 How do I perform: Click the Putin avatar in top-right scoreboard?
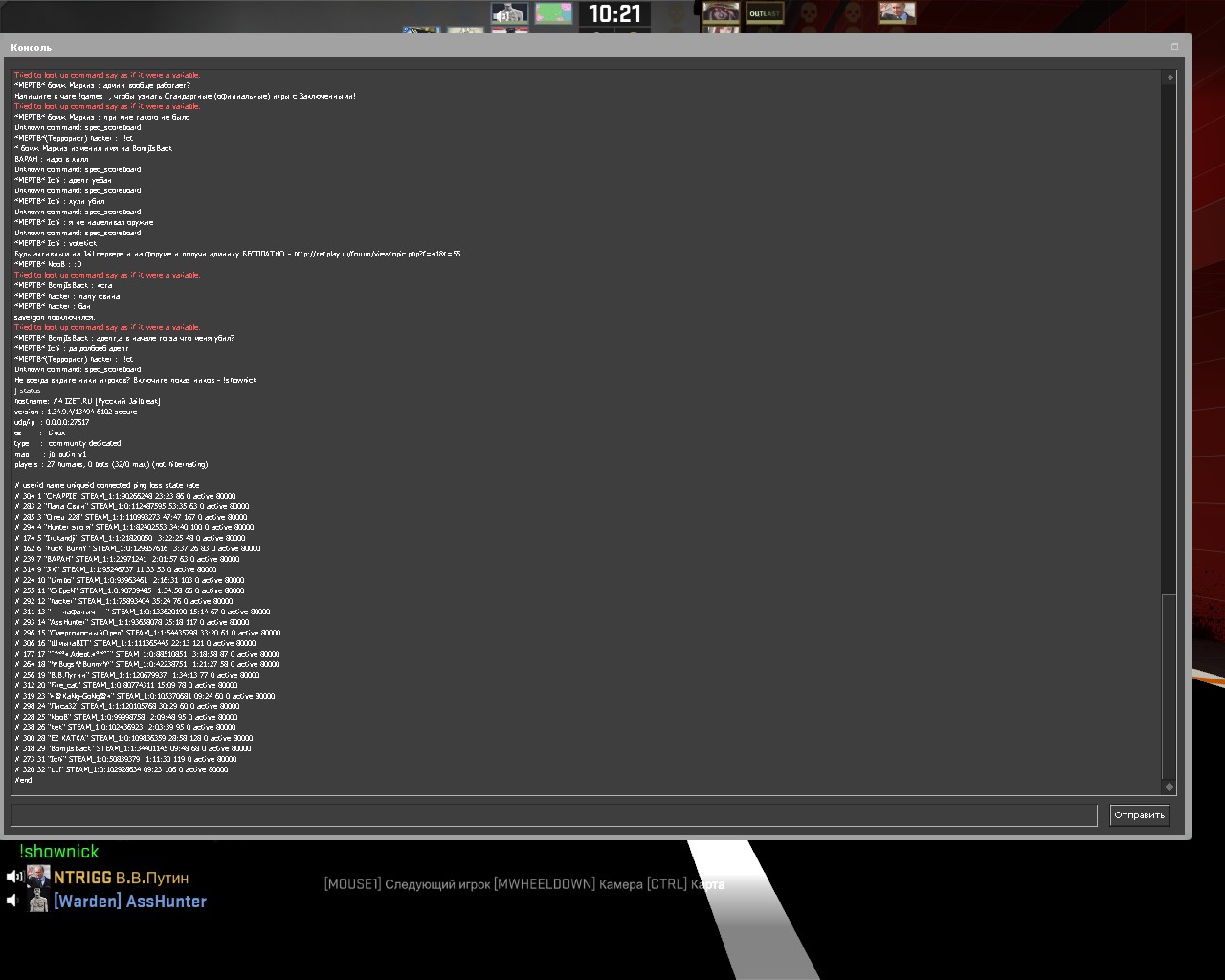pos(897,13)
